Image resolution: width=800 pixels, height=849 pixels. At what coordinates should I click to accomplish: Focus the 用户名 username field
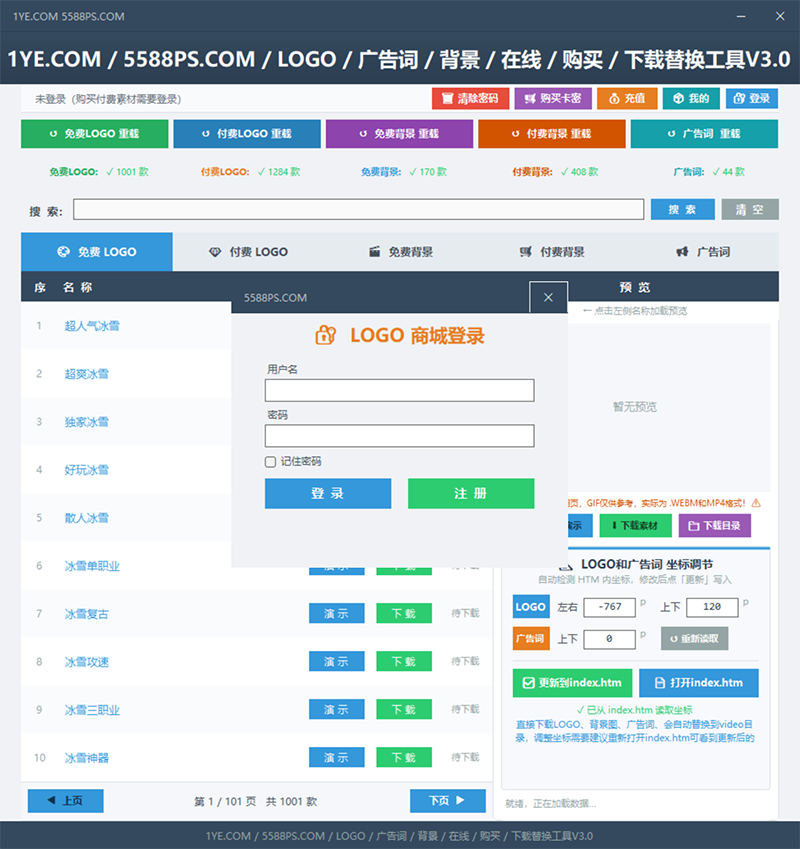(x=399, y=390)
